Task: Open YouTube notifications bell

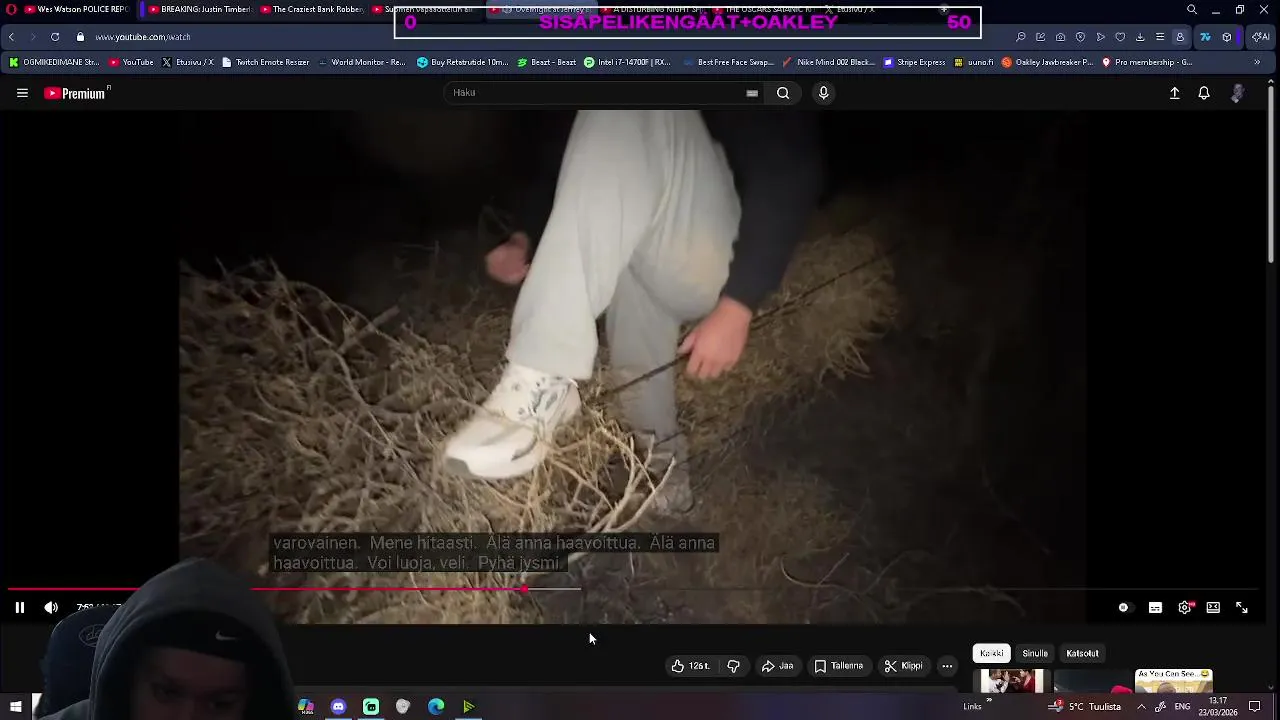Action: point(1204,93)
